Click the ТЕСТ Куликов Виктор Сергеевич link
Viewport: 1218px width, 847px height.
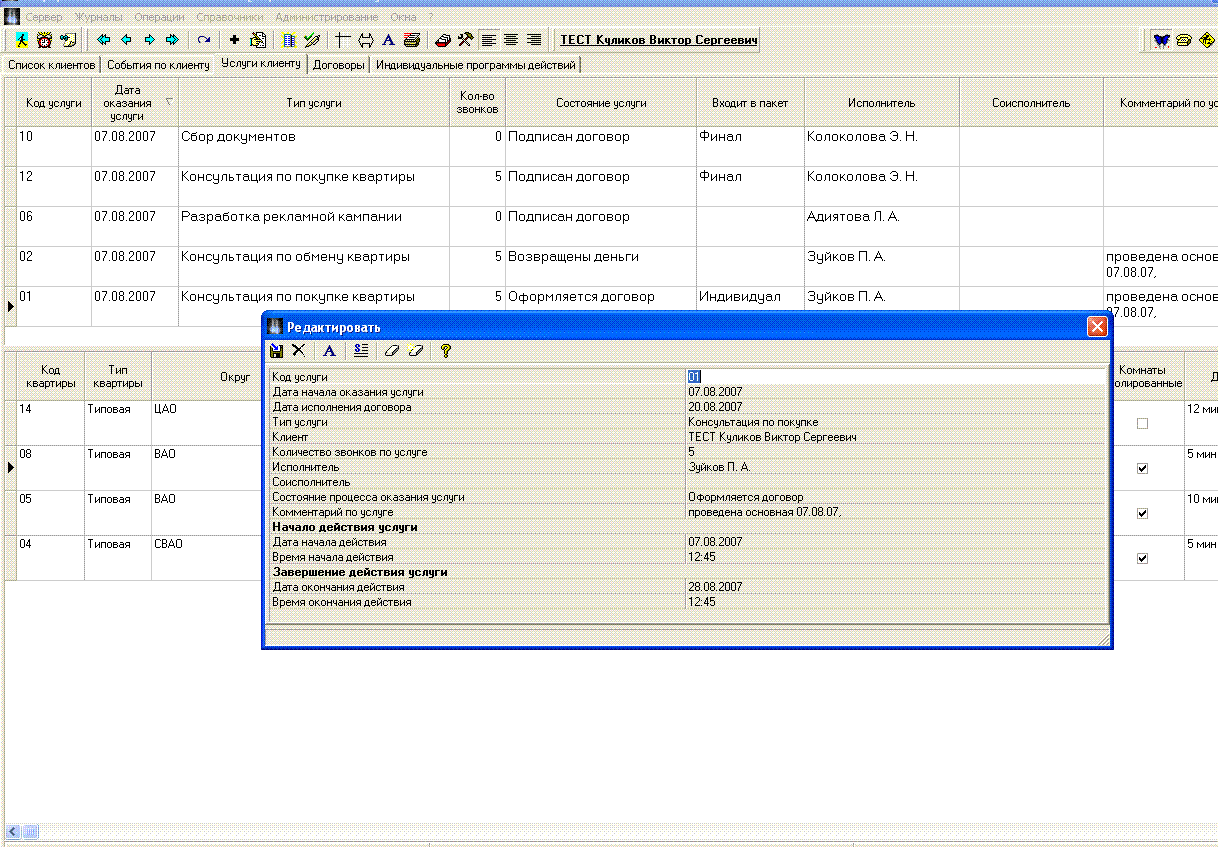pos(658,40)
